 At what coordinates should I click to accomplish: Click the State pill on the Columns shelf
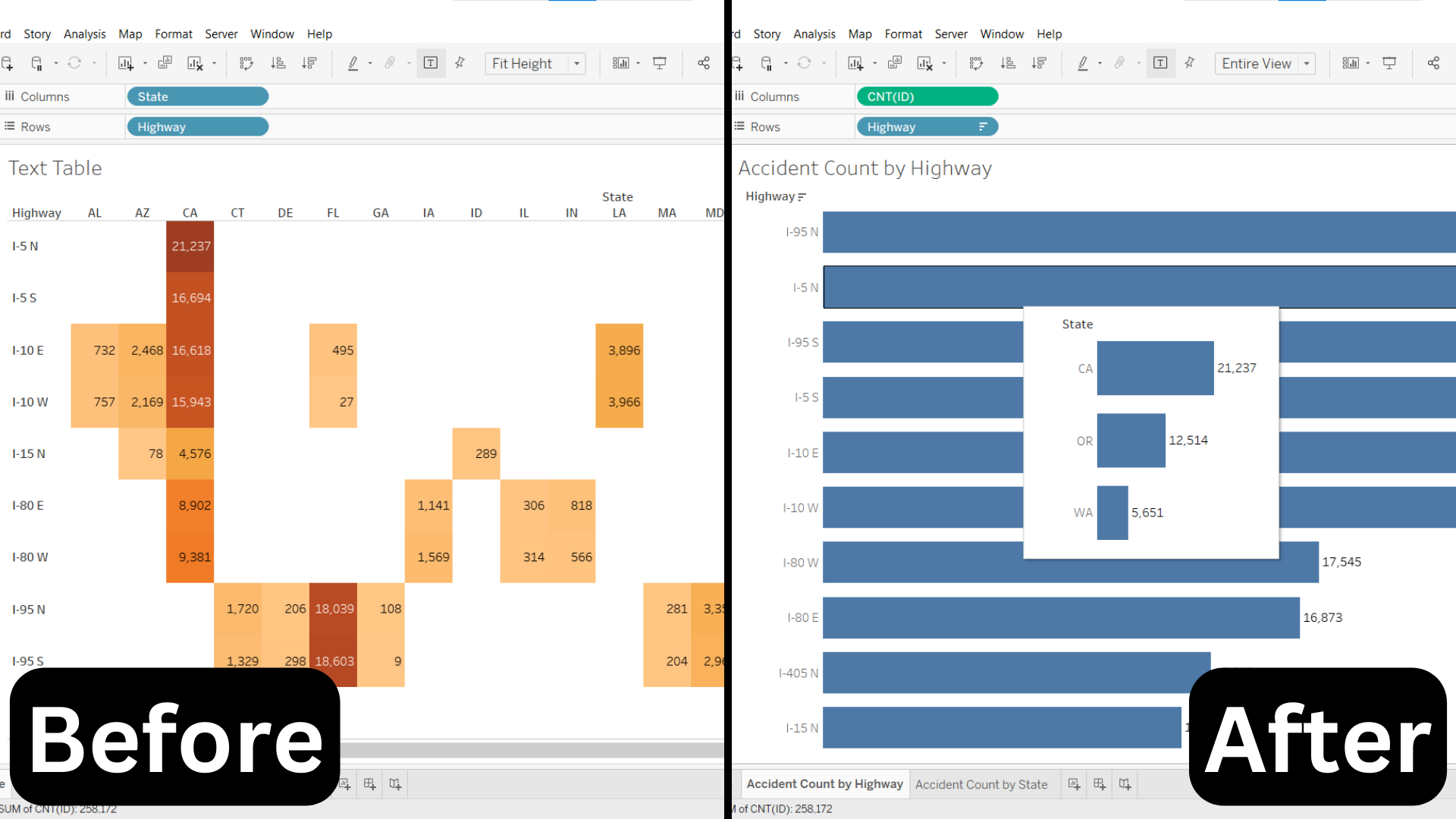(x=197, y=96)
